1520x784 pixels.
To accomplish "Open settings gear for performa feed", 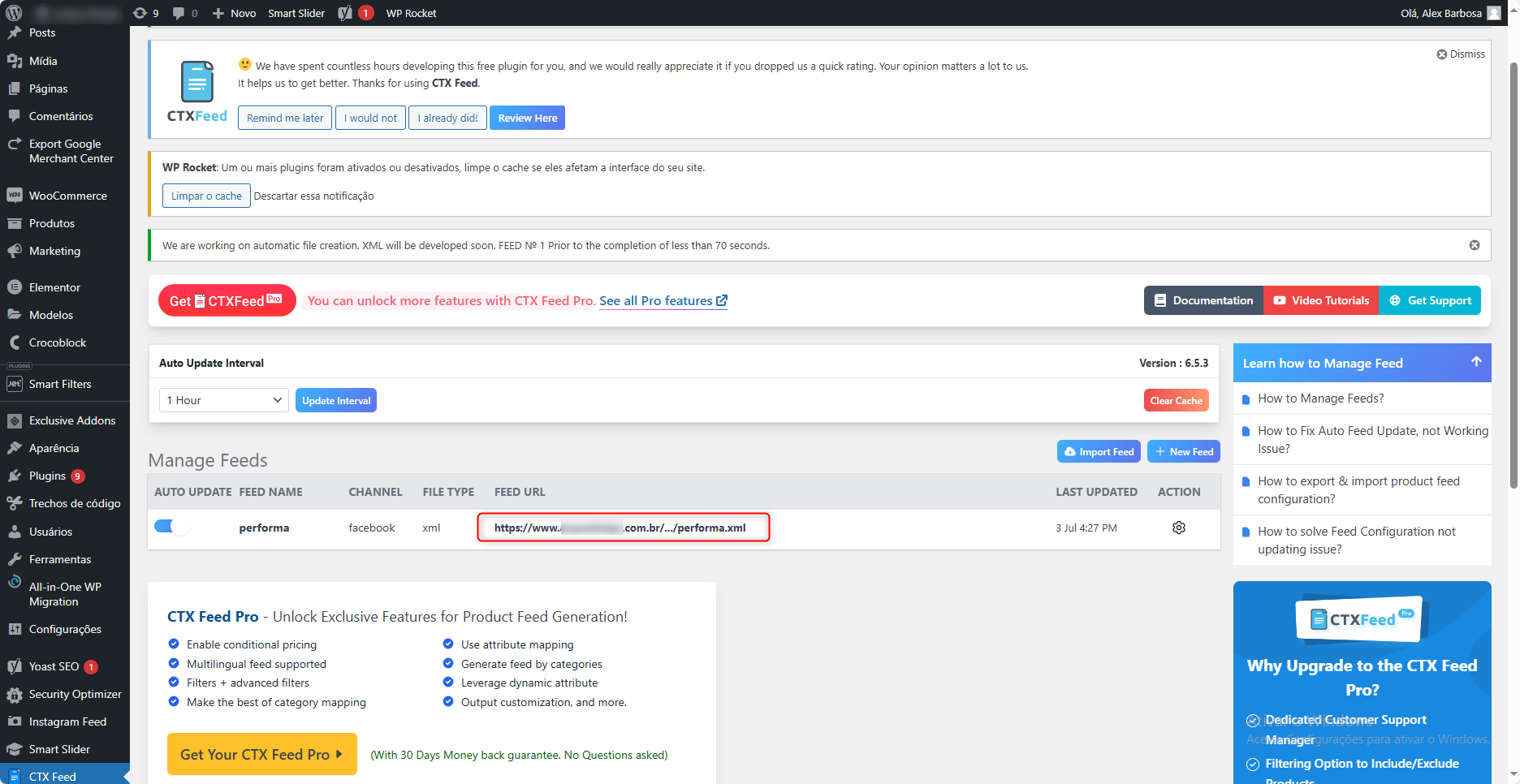I will [1179, 528].
